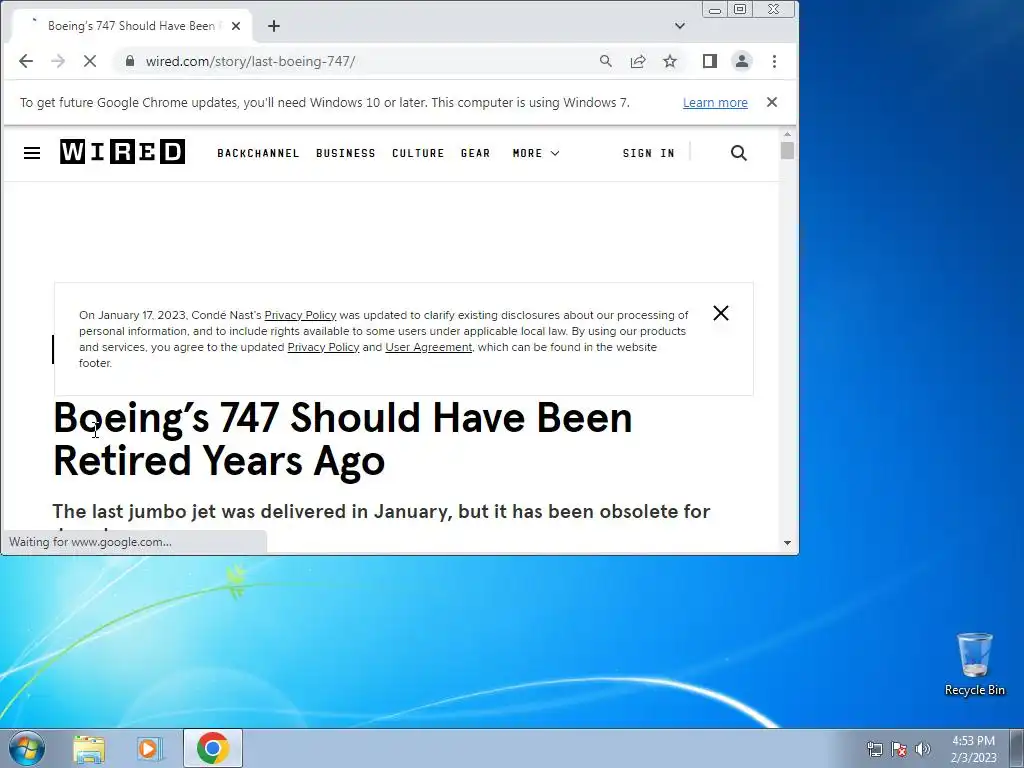Click the WIRED logo
This screenshot has height=768, width=1024.
pos(123,152)
